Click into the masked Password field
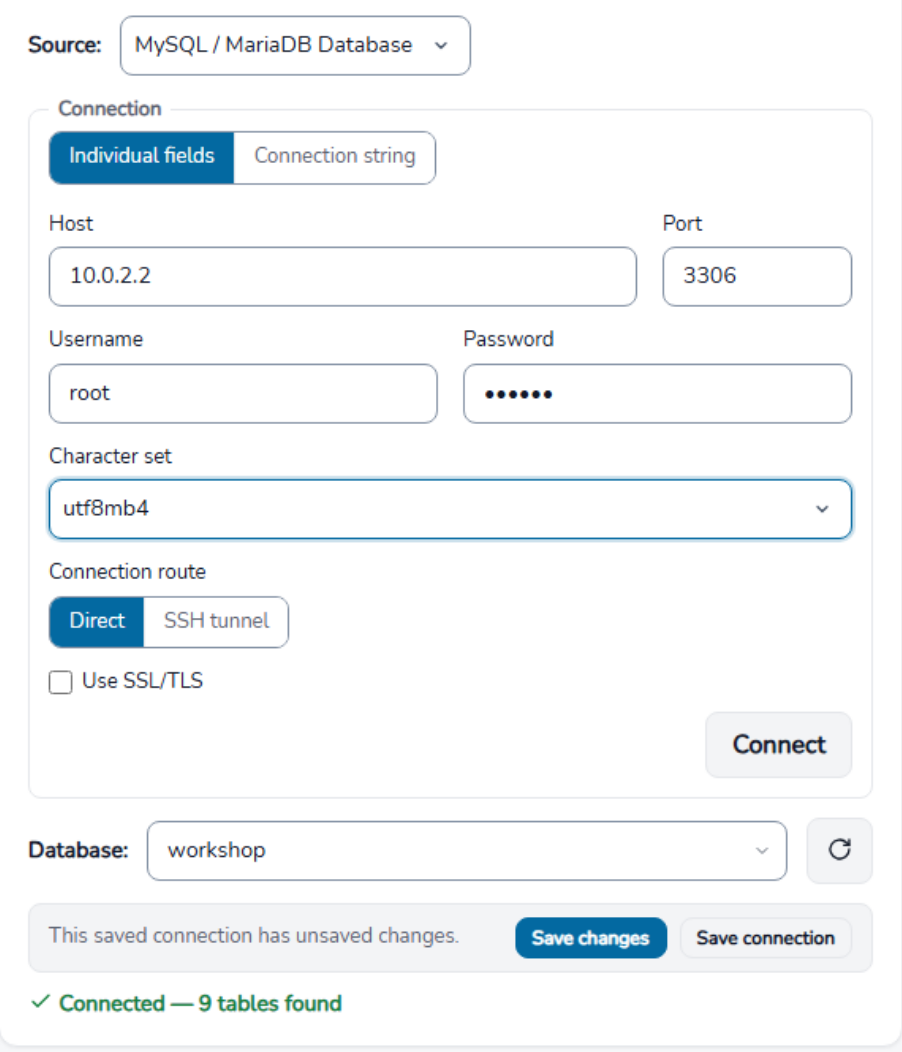The height and width of the screenshot is (1052, 902). (x=658, y=394)
